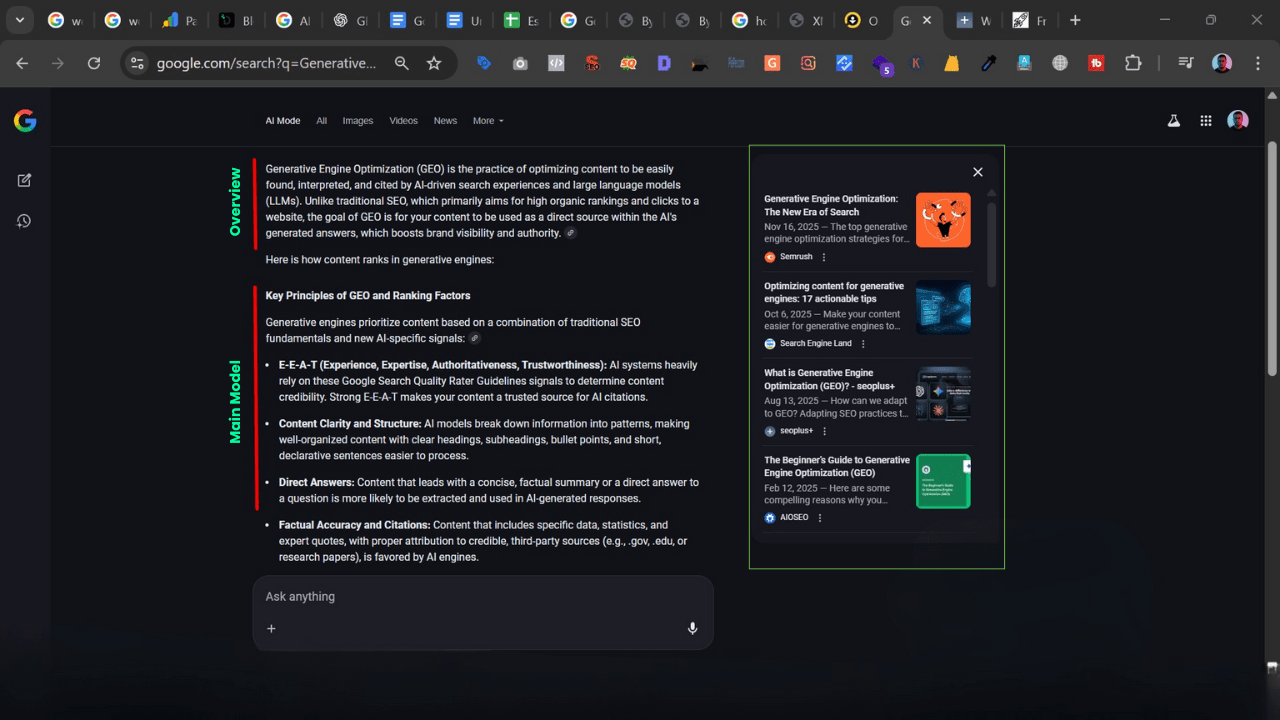Click the citation link icon after the overview paragraph
Viewport: 1280px width, 720px height.
(x=570, y=232)
